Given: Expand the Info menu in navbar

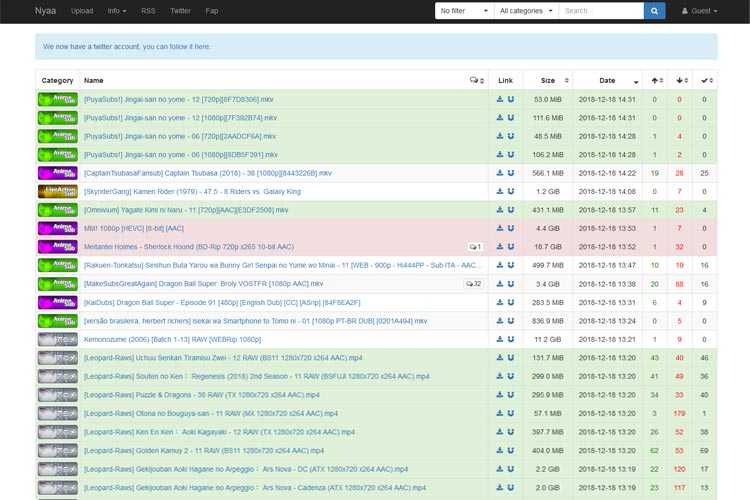Looking at the screenshot, I should click(x=117, y=11).
